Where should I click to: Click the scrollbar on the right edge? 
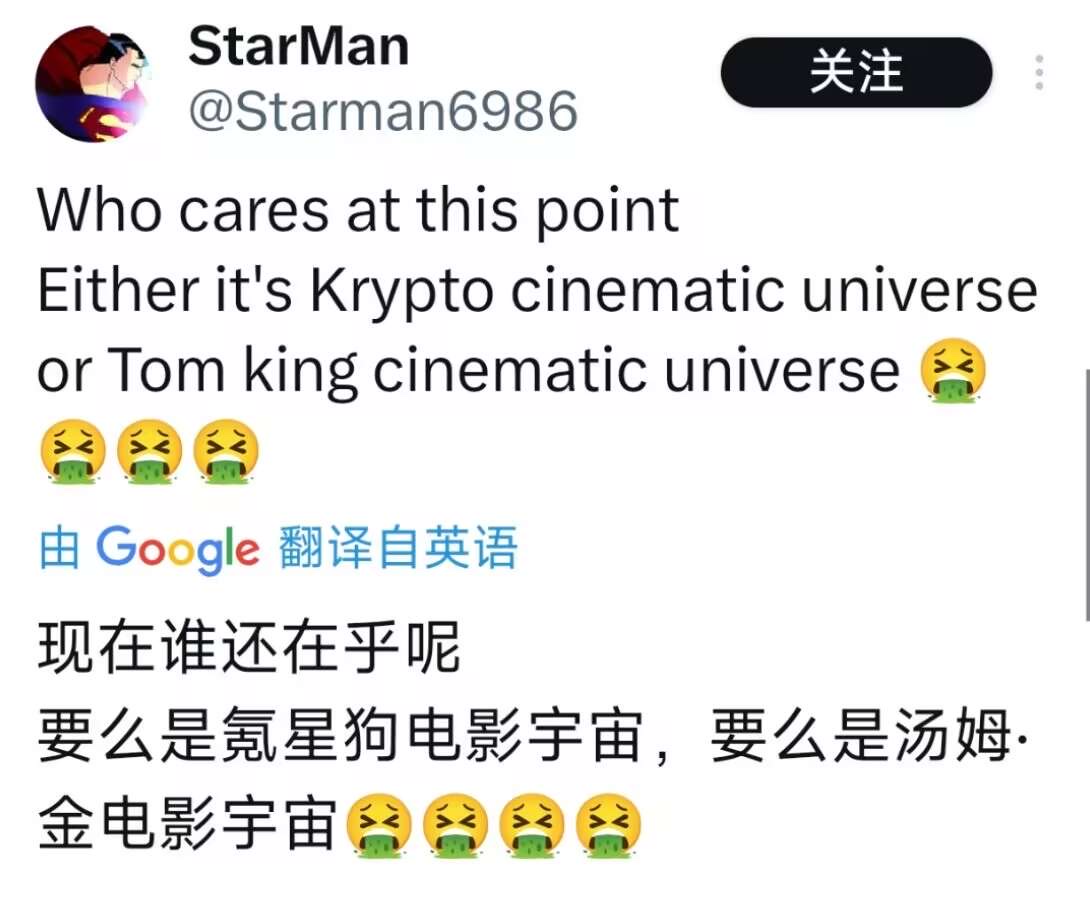coord(1086,494)
